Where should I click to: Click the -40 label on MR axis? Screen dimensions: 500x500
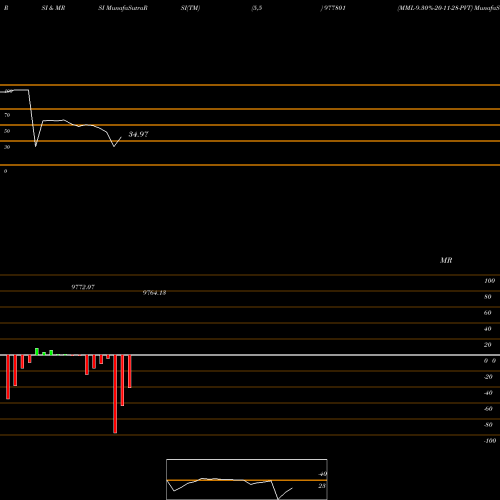(x=488, y=393)
